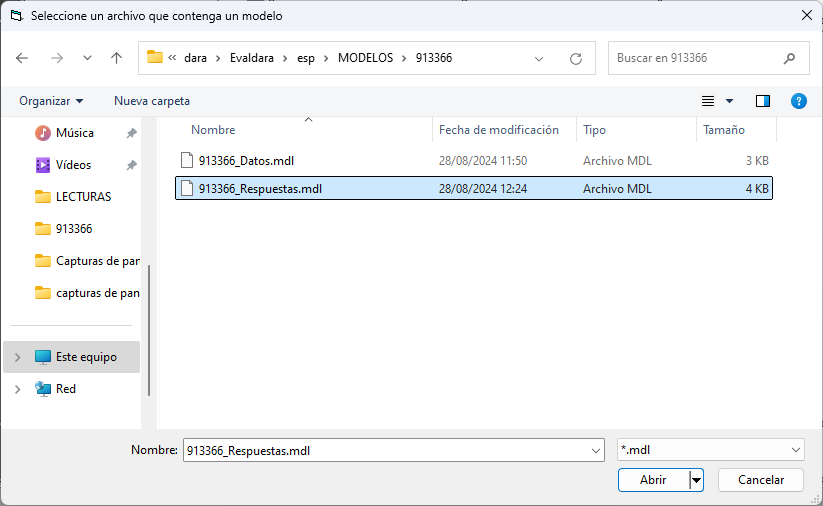Open Vídeos in the sidebar
Viewport: 823px width, 506px height.
point(73,165)
